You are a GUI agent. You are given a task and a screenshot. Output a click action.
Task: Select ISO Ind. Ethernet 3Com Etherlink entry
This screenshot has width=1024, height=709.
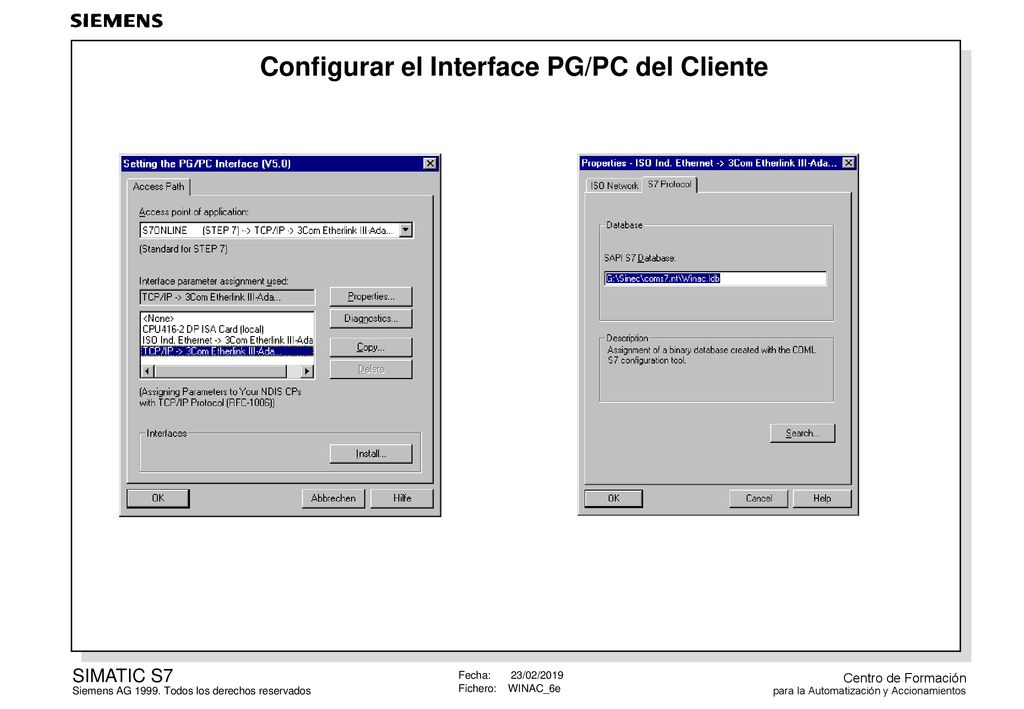pyautogui.click(x=227, y=340)
